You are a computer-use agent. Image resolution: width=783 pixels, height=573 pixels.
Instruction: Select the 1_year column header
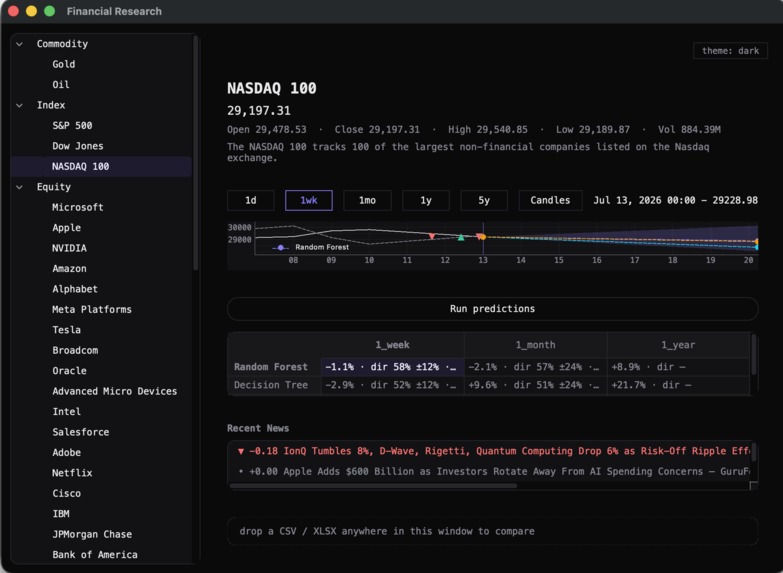(x=678, y=345)
